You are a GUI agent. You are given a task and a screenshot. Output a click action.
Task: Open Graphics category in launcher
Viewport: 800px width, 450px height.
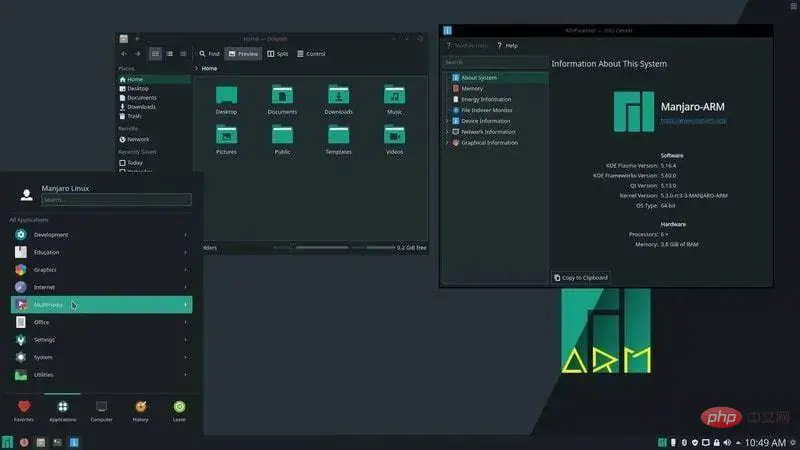[102, 269]
